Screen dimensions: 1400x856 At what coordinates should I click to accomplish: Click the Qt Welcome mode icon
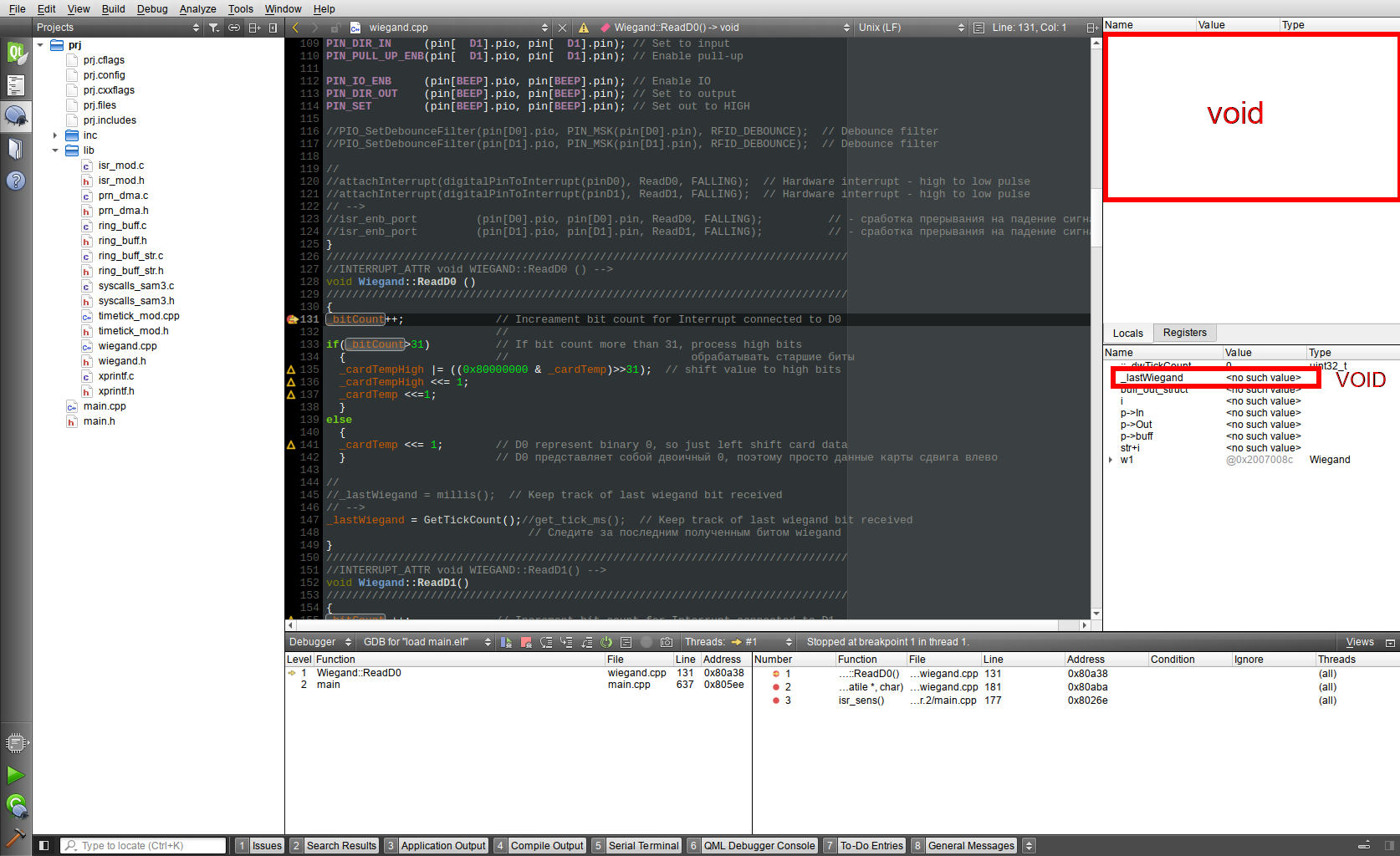(16, 53)
